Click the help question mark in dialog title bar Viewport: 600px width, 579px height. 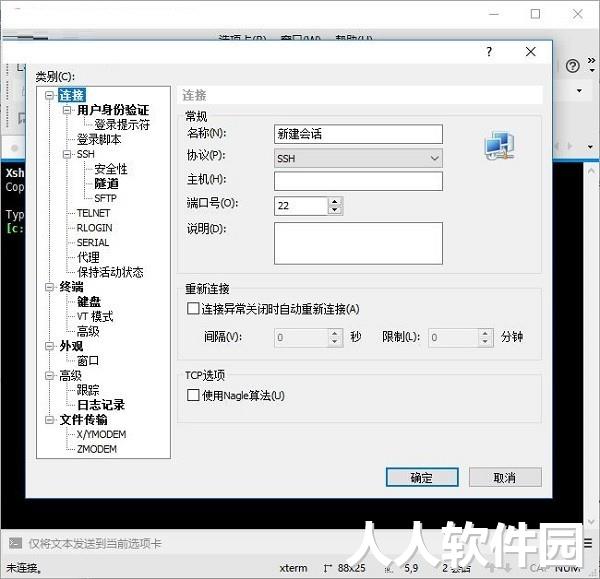click(489, 52)
